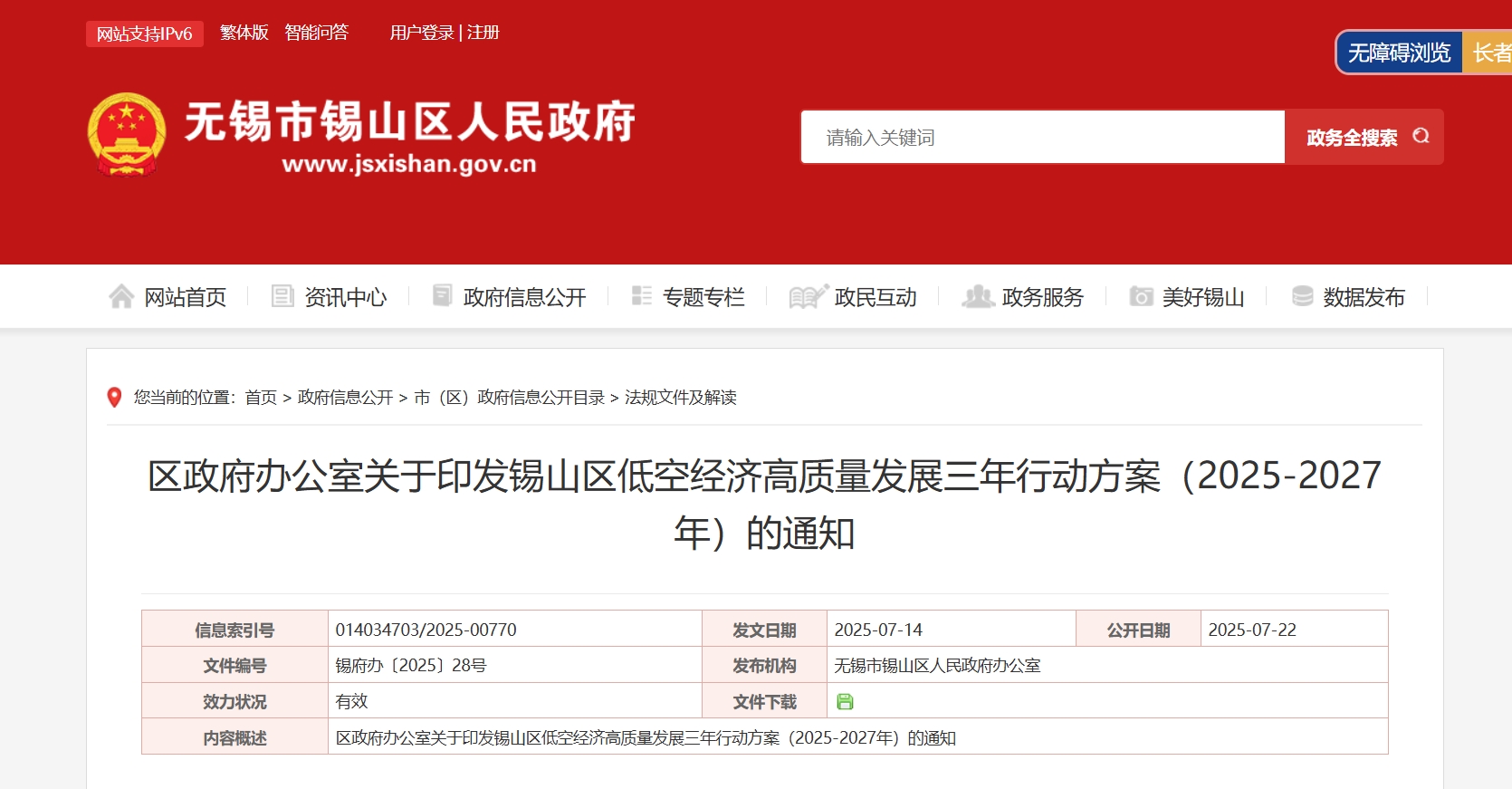Click the green file download icon
Viewport: 1512px width, 789px height.
pos(845,701)
